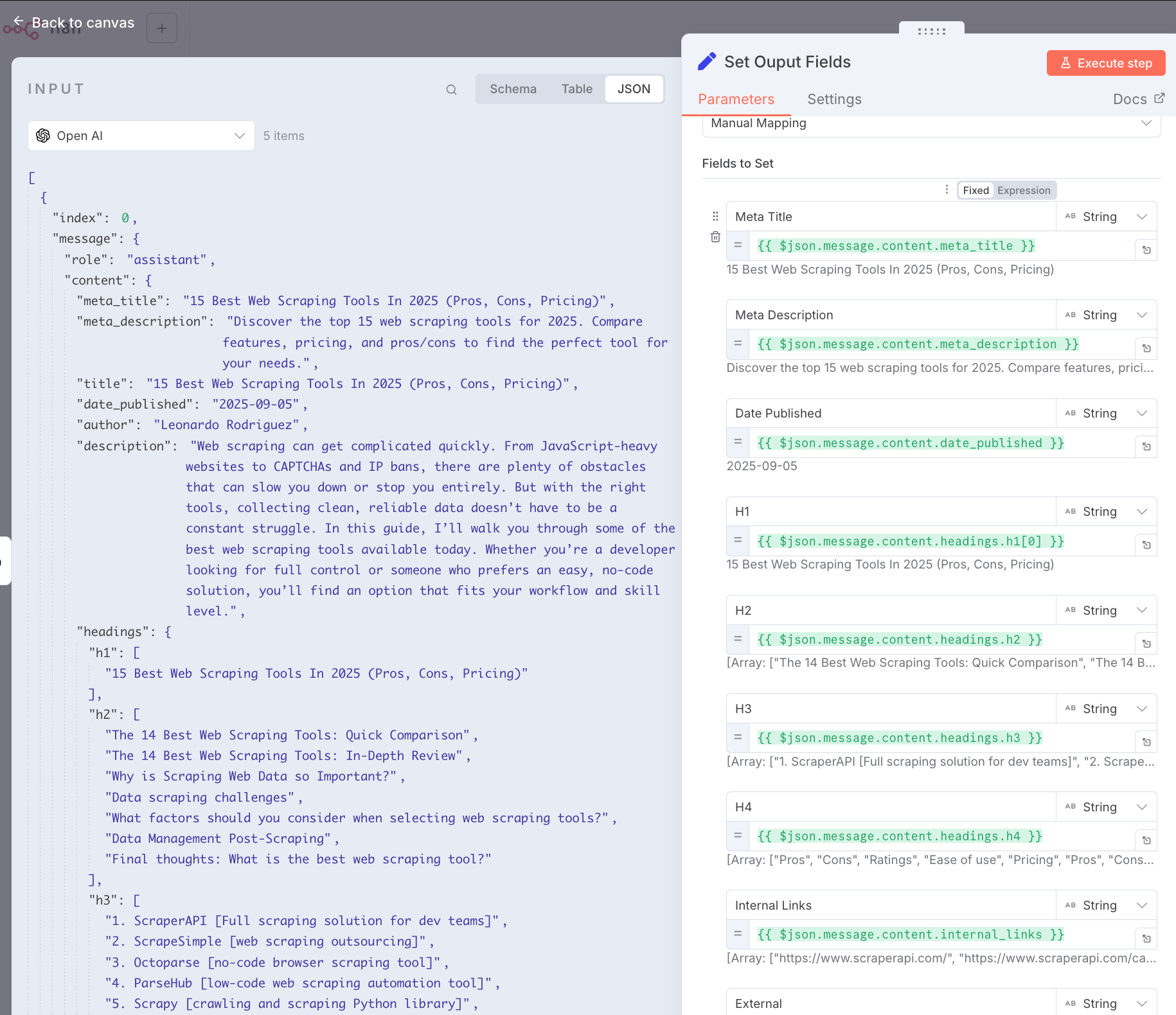Switch to the Schema view tab
The height and width of the screenshot is (1015, 1176).
[513, 89]
